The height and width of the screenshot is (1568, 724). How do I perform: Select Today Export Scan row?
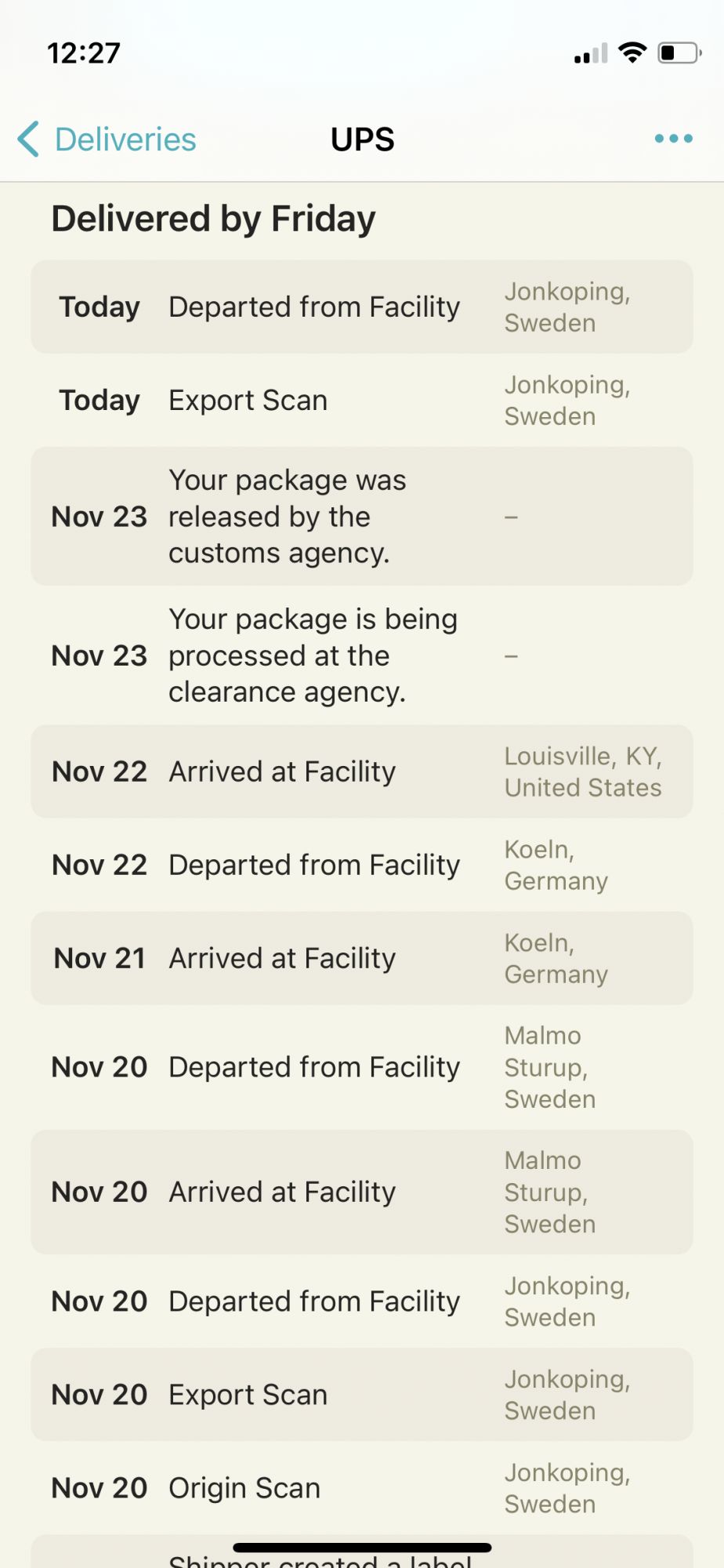click(x=362, y=400)
